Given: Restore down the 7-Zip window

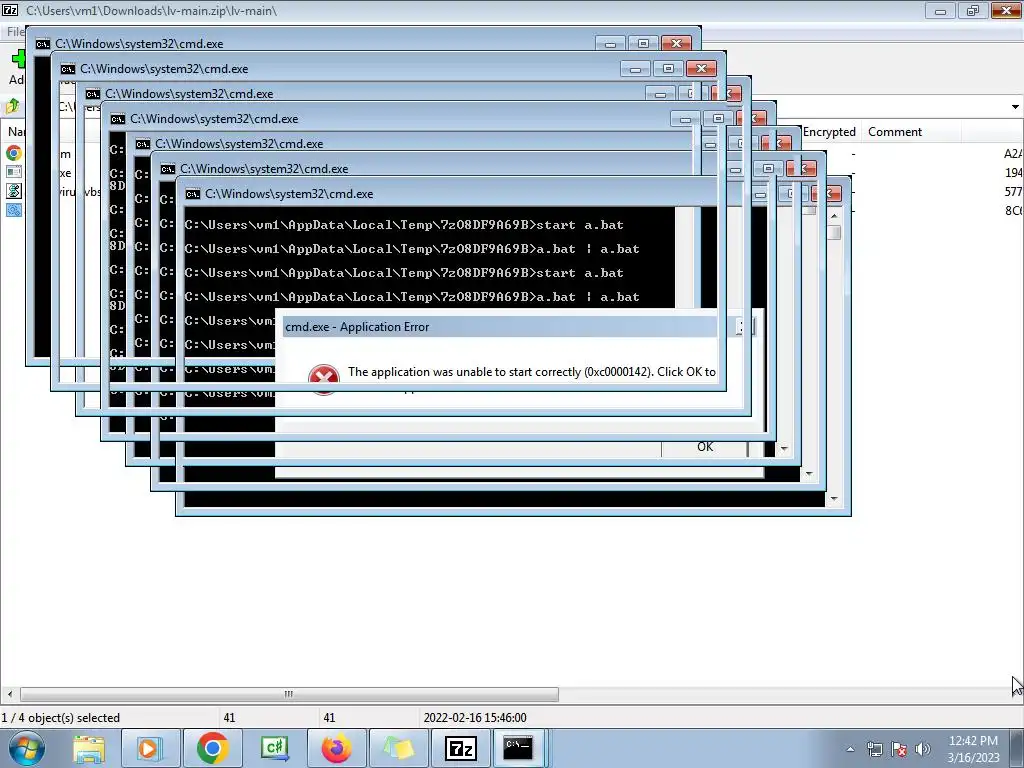Looking at the screenshot, I should coord(972,10).
